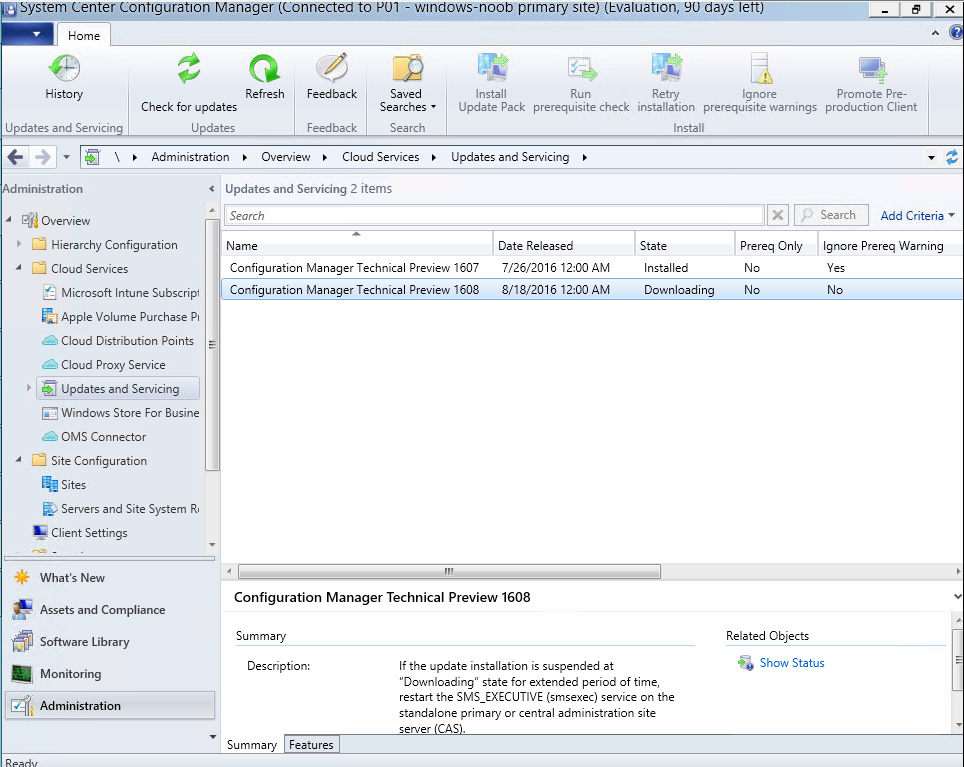Expand Hierarchy Configuration node
This screenshot has height=767, width=964.
coord(19,244)
